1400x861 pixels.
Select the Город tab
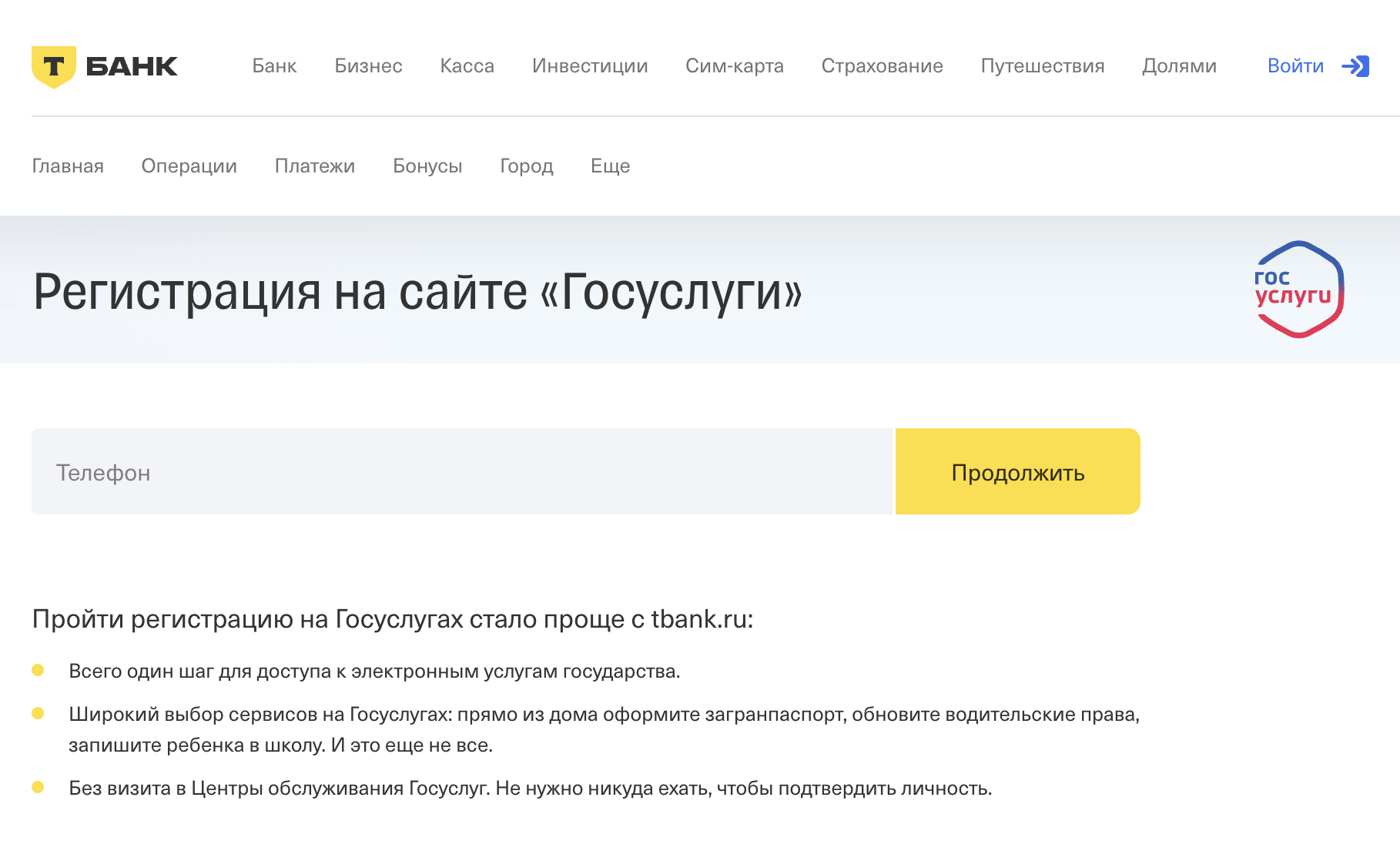[527, 166]
